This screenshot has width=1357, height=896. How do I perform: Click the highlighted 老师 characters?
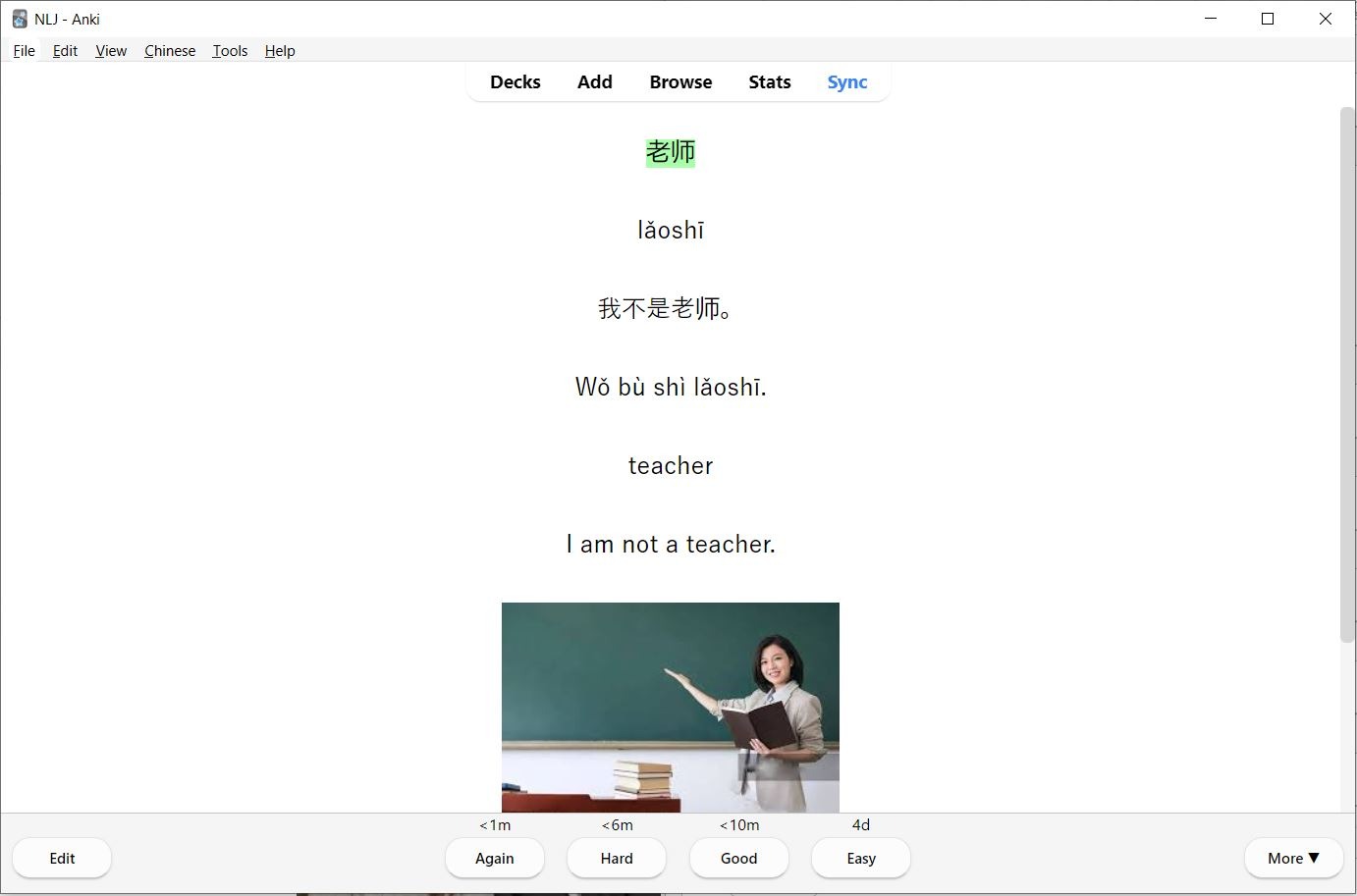[671, 152]
